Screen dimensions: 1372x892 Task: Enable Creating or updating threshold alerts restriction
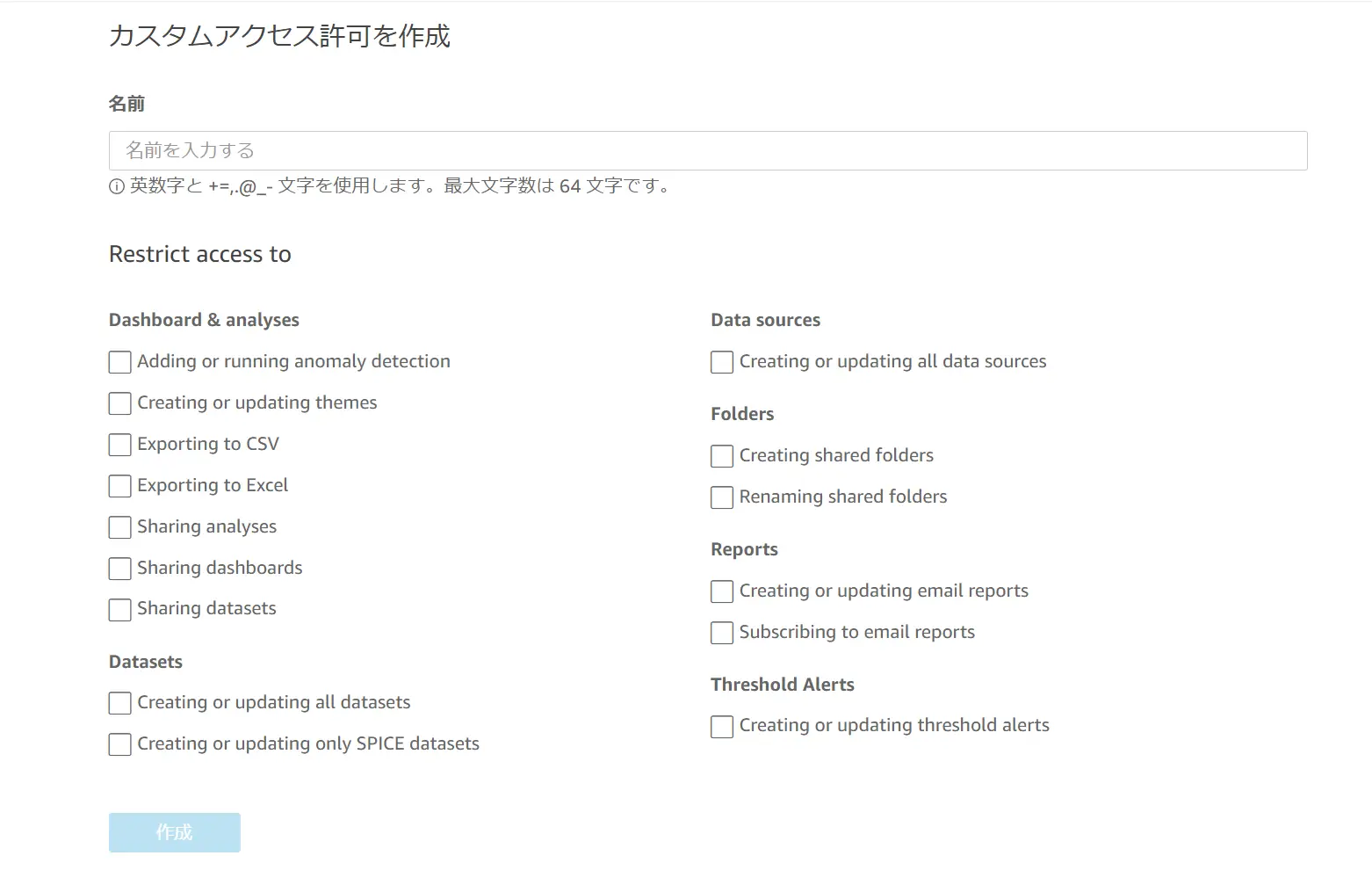(722, 727)
